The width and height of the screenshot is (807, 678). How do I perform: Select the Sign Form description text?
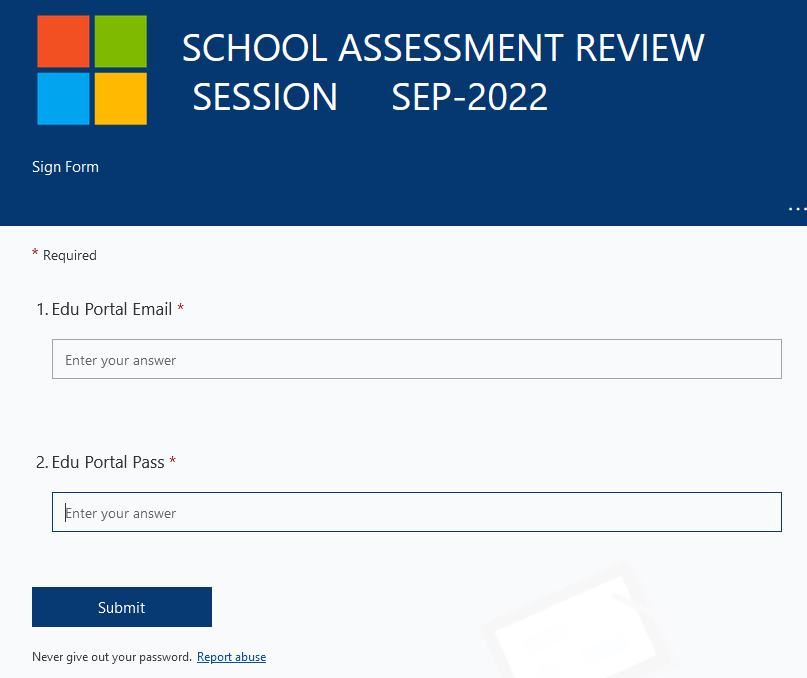tap(65, 167)
